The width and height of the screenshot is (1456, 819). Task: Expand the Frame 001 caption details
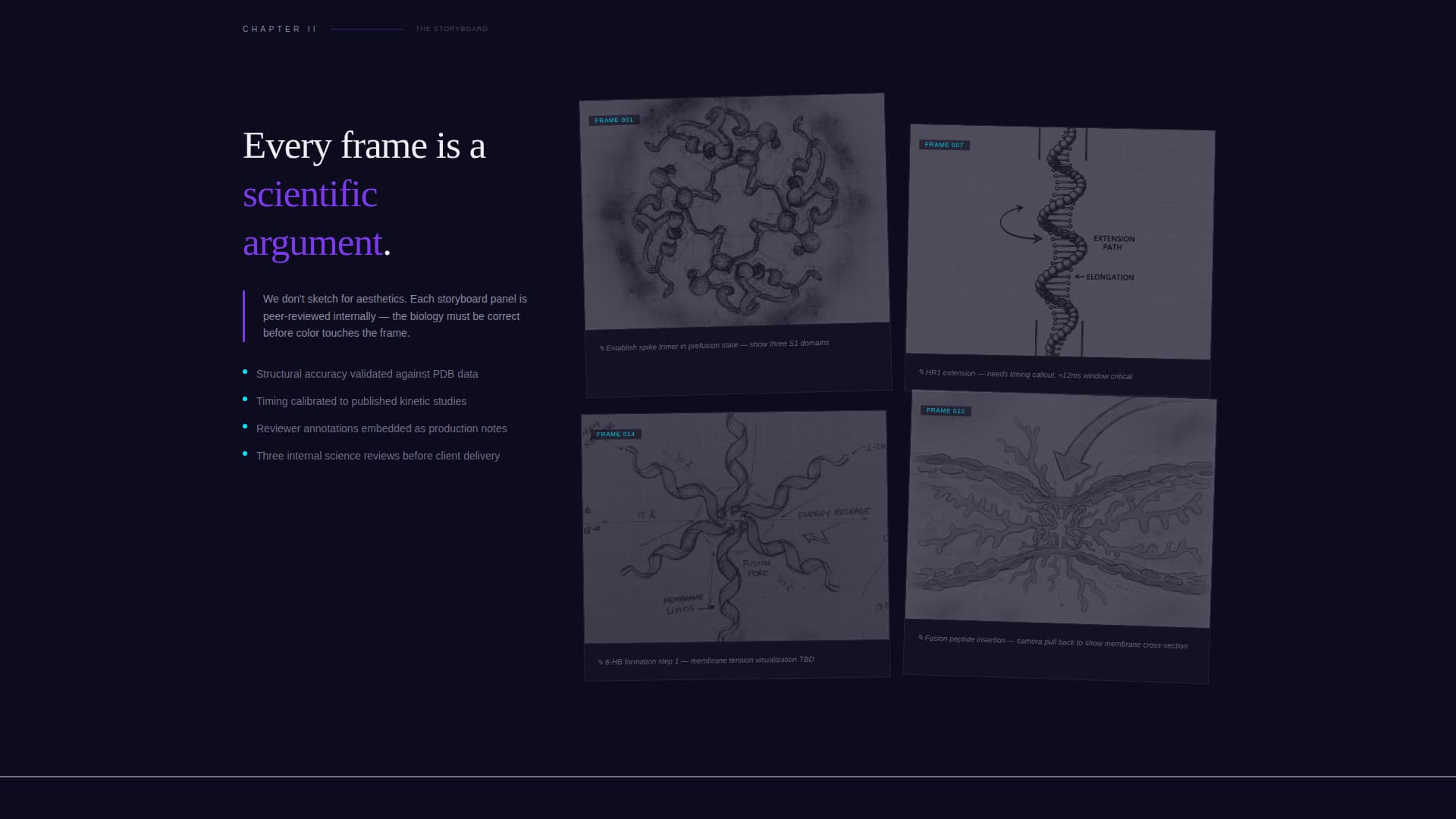click(714, 344)
